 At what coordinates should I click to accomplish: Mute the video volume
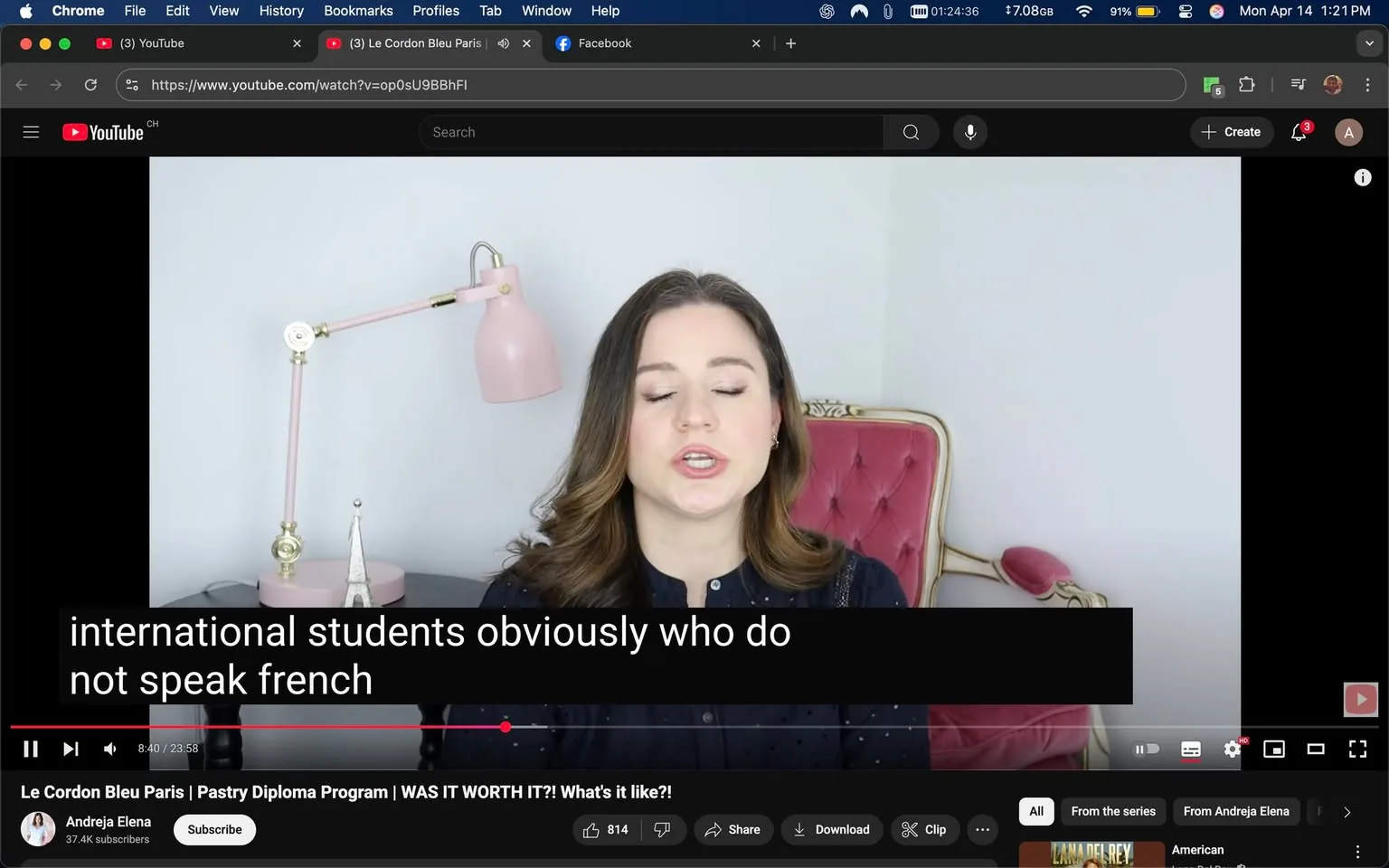(x=110, y=749)
